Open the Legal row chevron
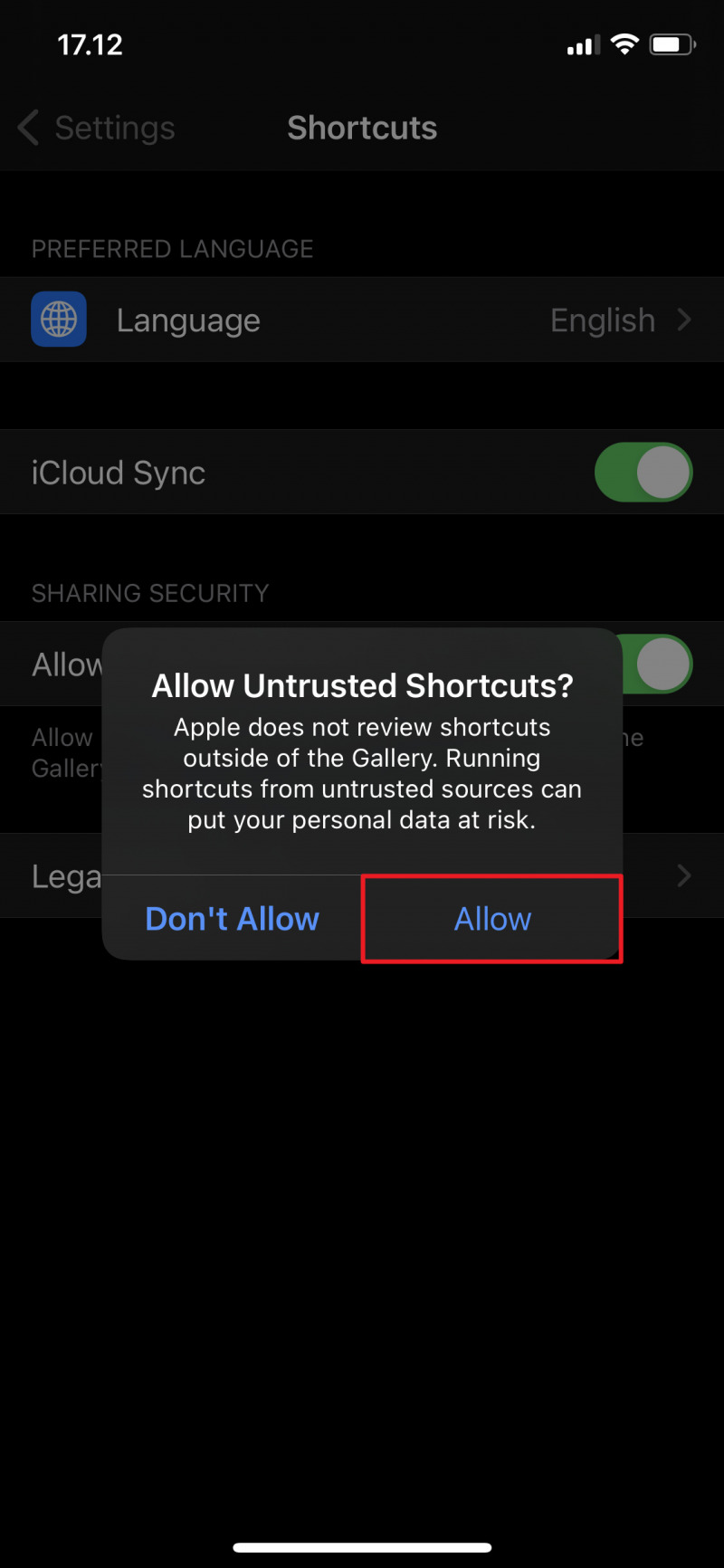 tap(684, 875)
